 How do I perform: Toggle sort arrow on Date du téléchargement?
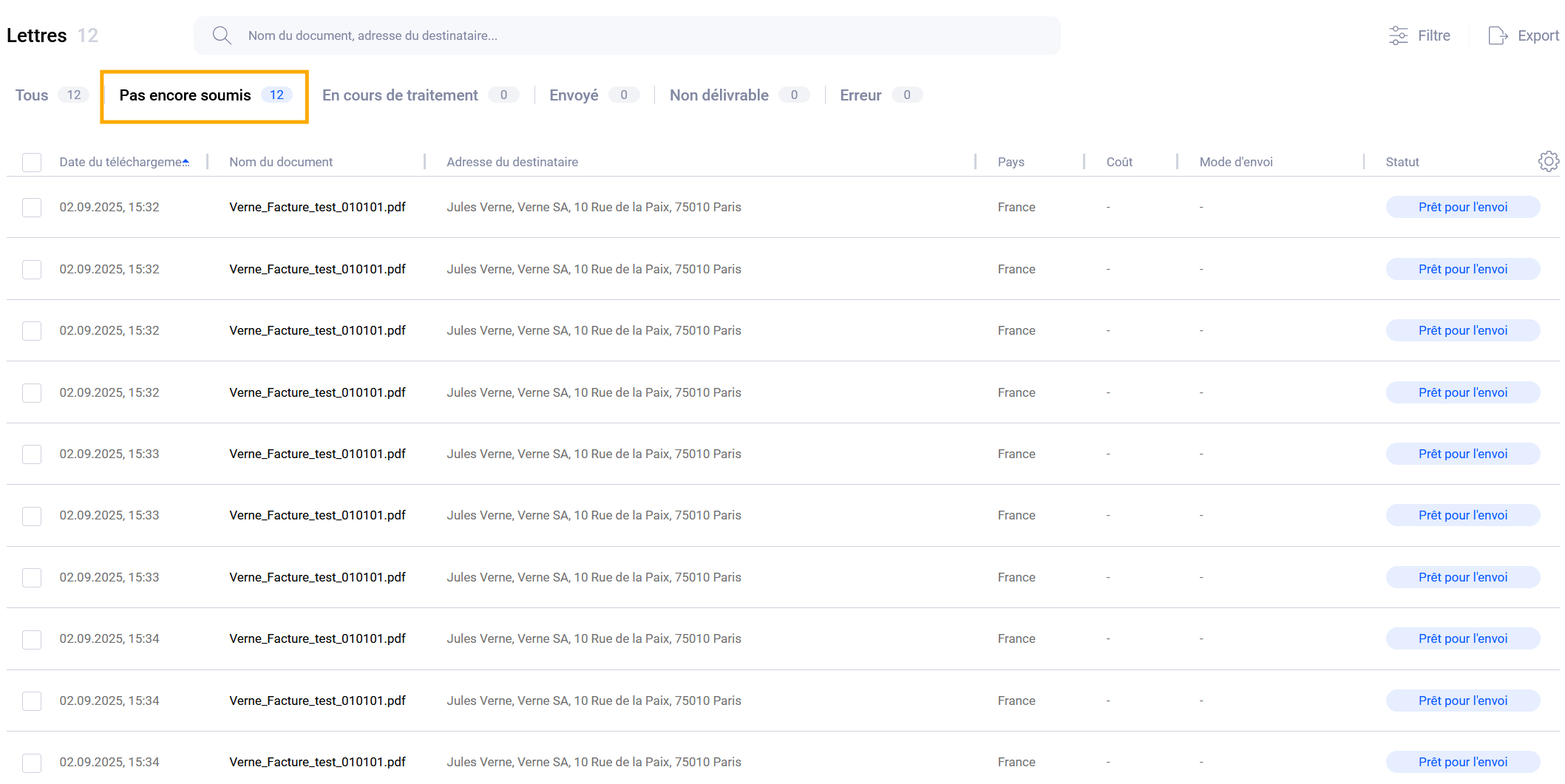(x=186, y=162)
